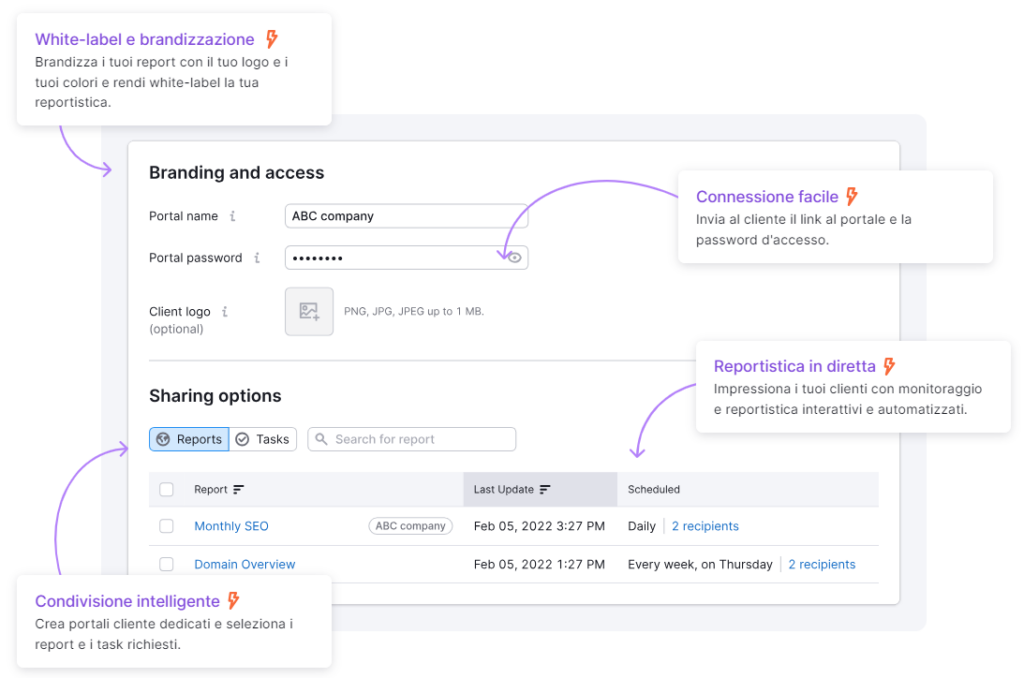1024x678 pixels.
Task: Click the checkmark icon on the Tasks tab
Action: [240, 439]
